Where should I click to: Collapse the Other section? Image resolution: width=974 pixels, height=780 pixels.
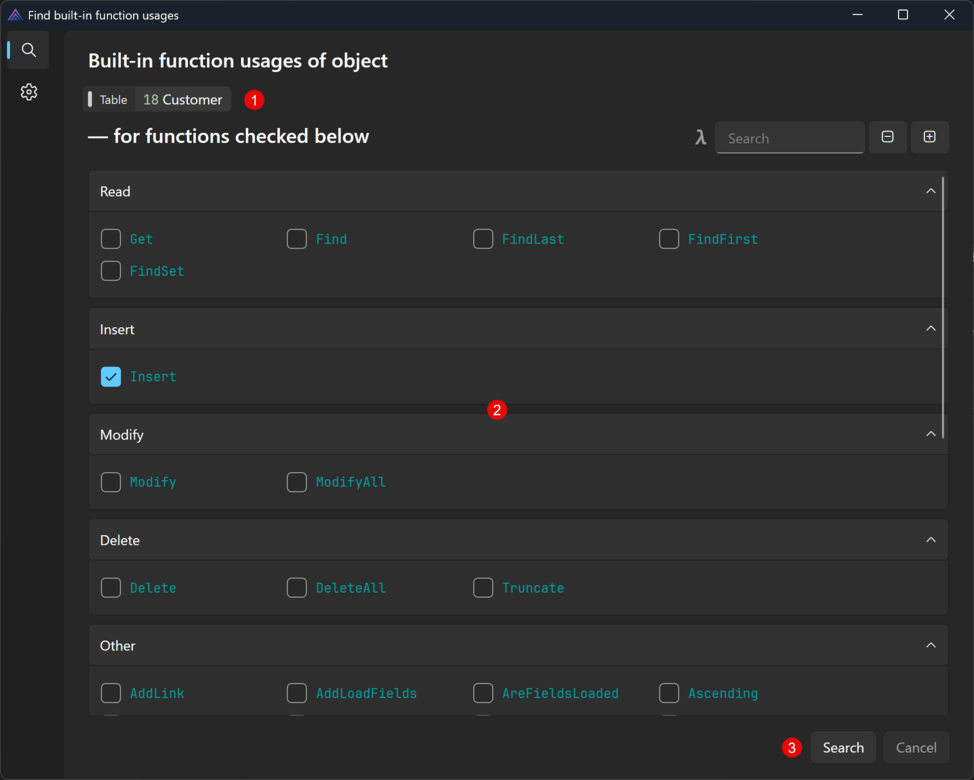pos(930,646)
